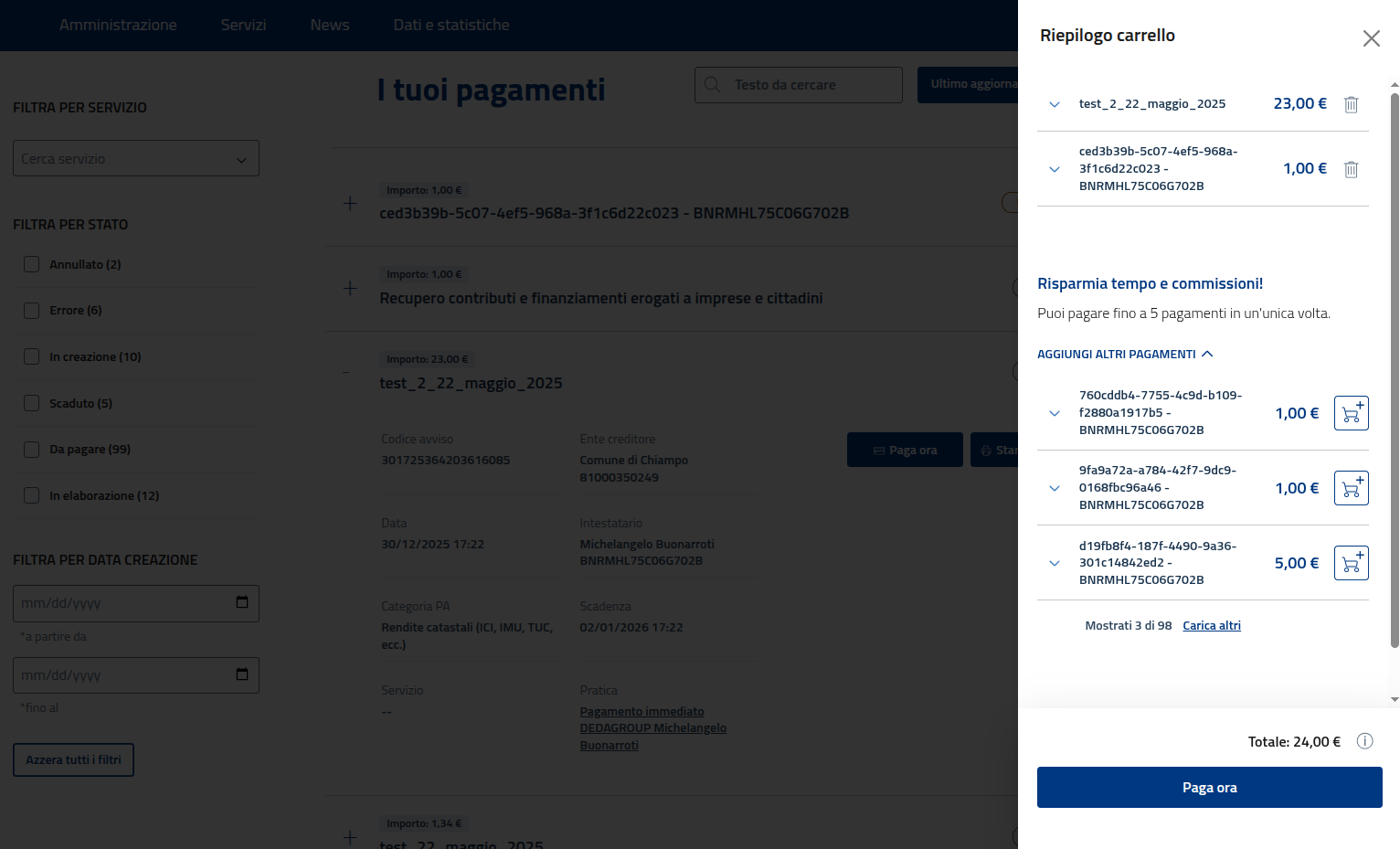Go to Dati e statistiche
The height and width of the screenshot is (849, 1400).
click(451, 25)
